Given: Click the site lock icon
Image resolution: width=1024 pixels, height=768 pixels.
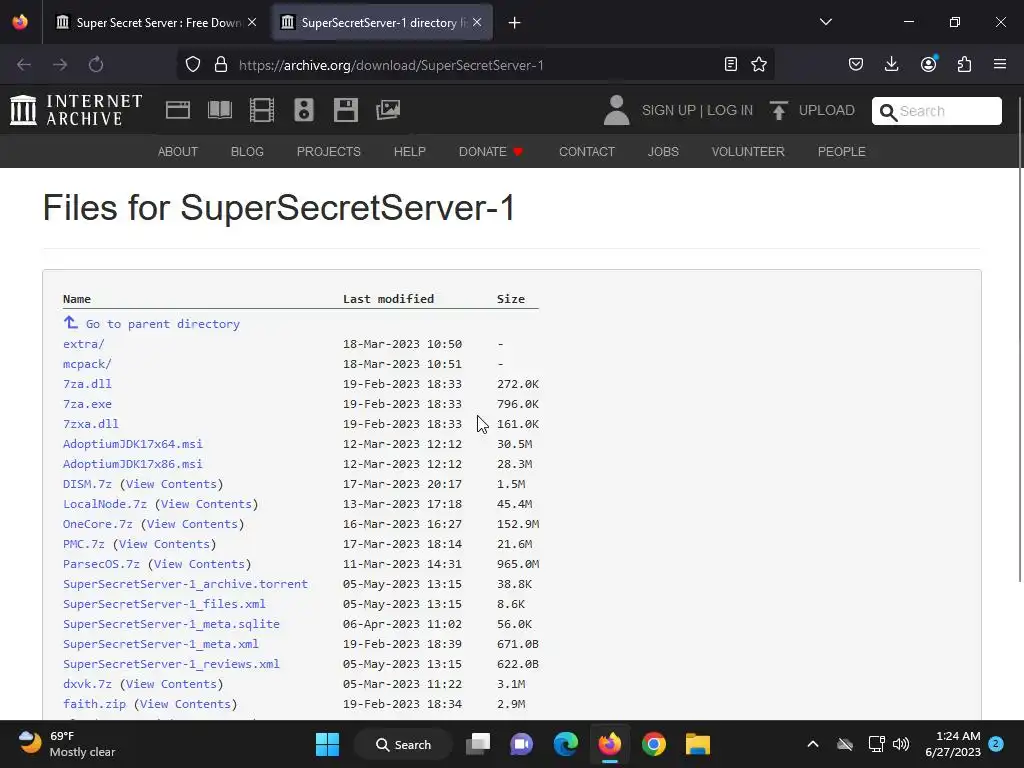Looking at the screenshot, I should coord(221,65).
